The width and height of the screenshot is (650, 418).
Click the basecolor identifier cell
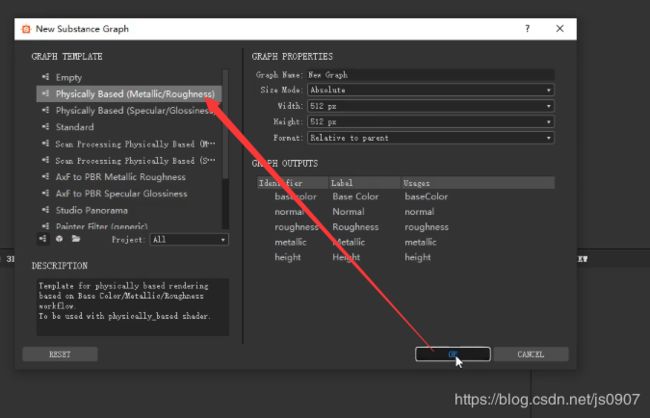(x=295, y=197)
